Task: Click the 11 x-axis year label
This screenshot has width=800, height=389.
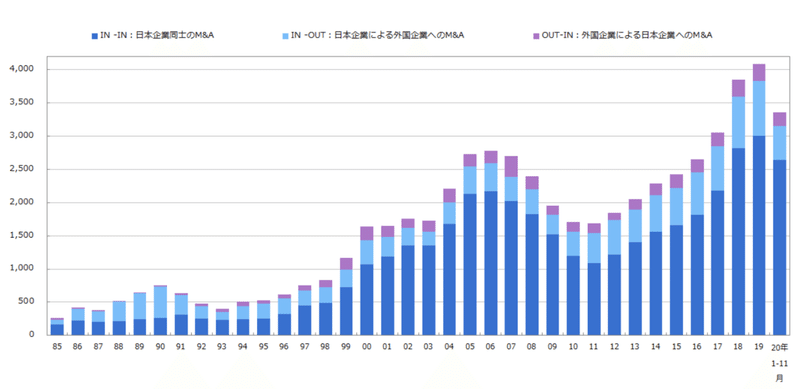Action: coord(594,346)
